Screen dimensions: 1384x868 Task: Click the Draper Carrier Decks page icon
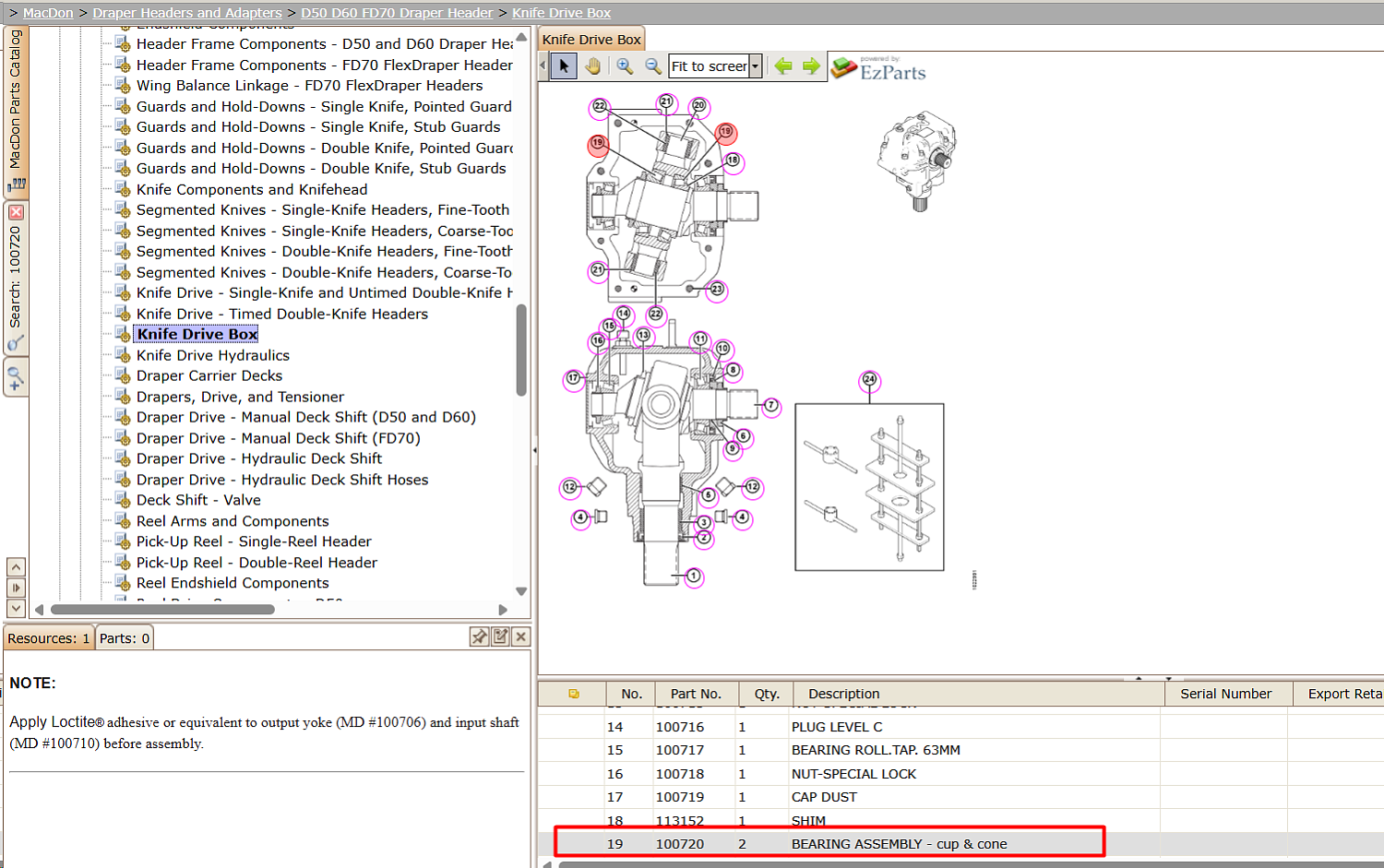click(122, 375)
